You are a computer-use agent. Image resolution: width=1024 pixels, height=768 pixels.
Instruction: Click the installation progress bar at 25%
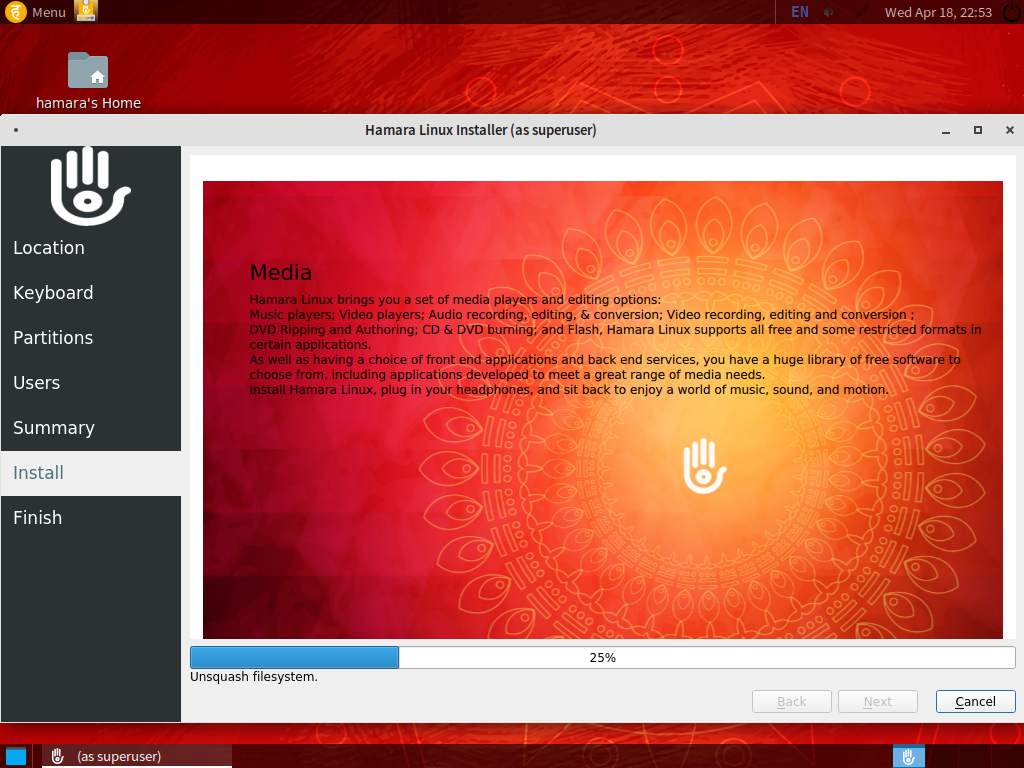pos(602,657)
